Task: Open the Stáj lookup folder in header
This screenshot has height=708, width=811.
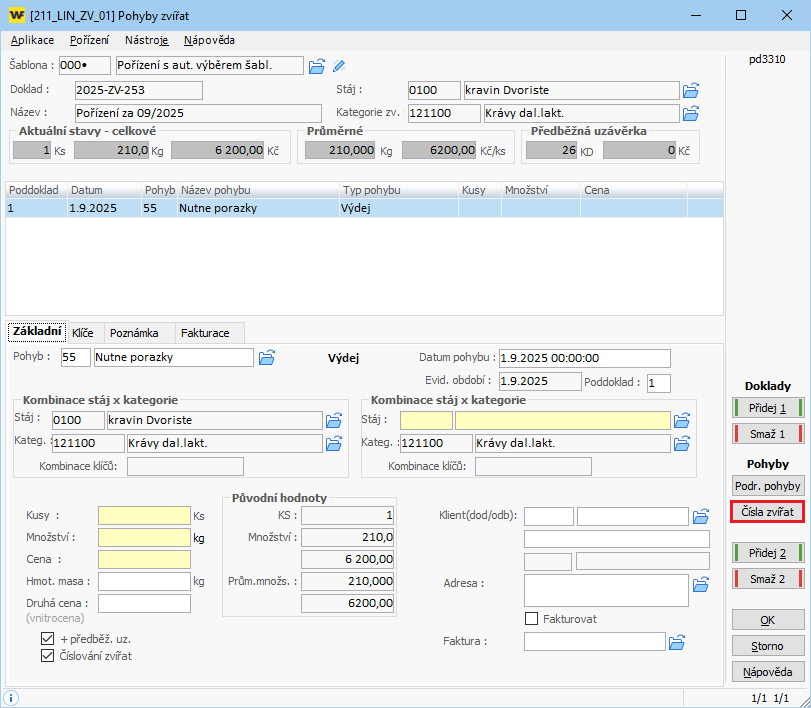Action: (x=690, y=90)
